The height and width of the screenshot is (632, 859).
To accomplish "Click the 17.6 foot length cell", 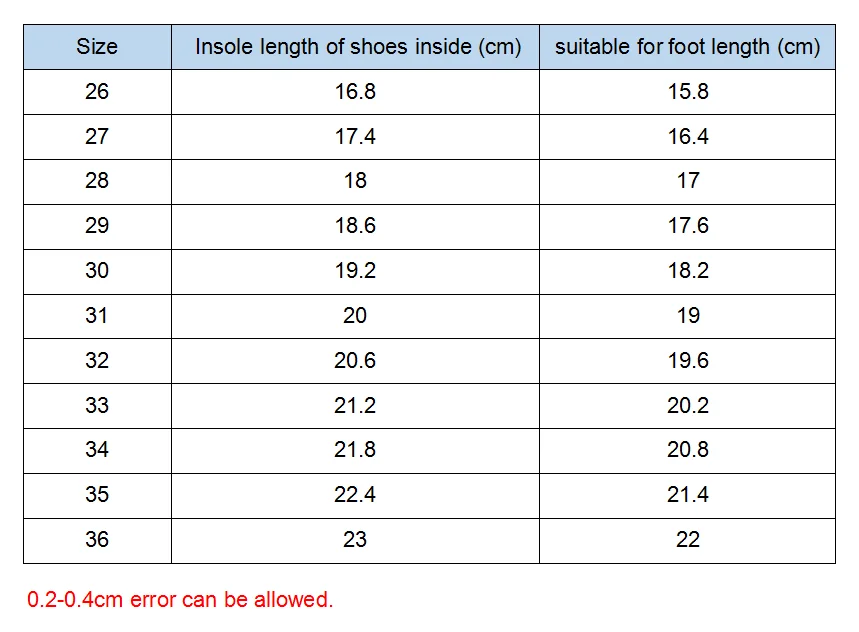I will click(x=688, y=225).
